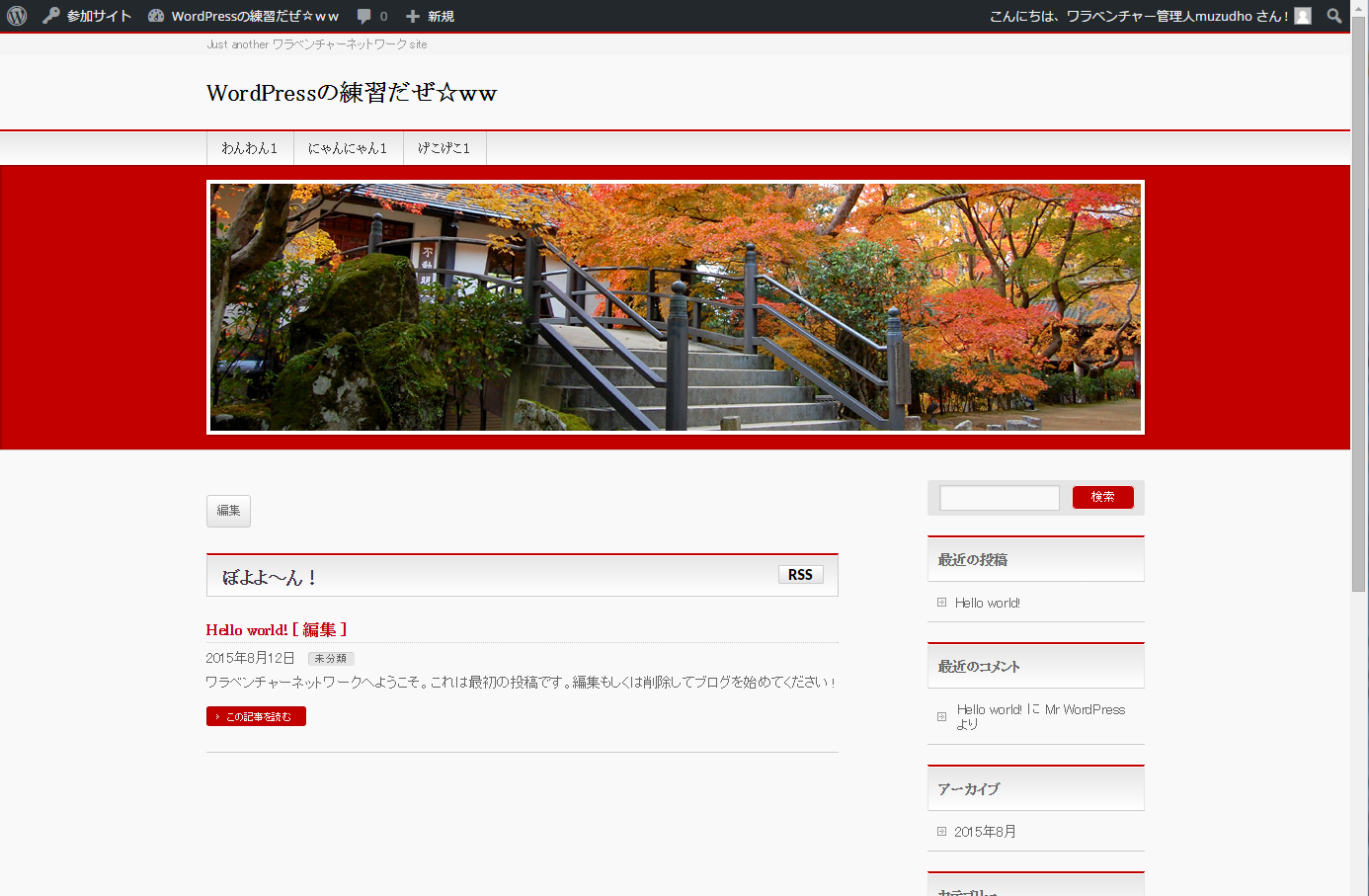1369x896 pixels.
Task: Open the user avatar in admin bar
Action: pos(1303,16)
